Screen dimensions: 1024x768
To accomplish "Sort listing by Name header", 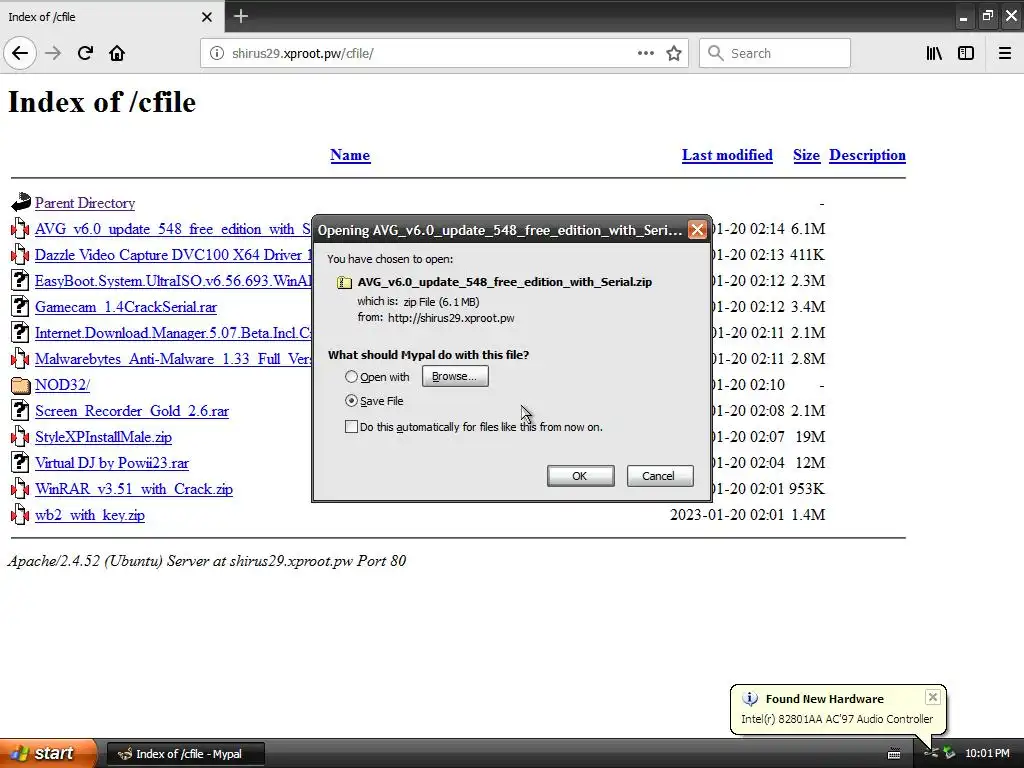I will tap(350, 155).
